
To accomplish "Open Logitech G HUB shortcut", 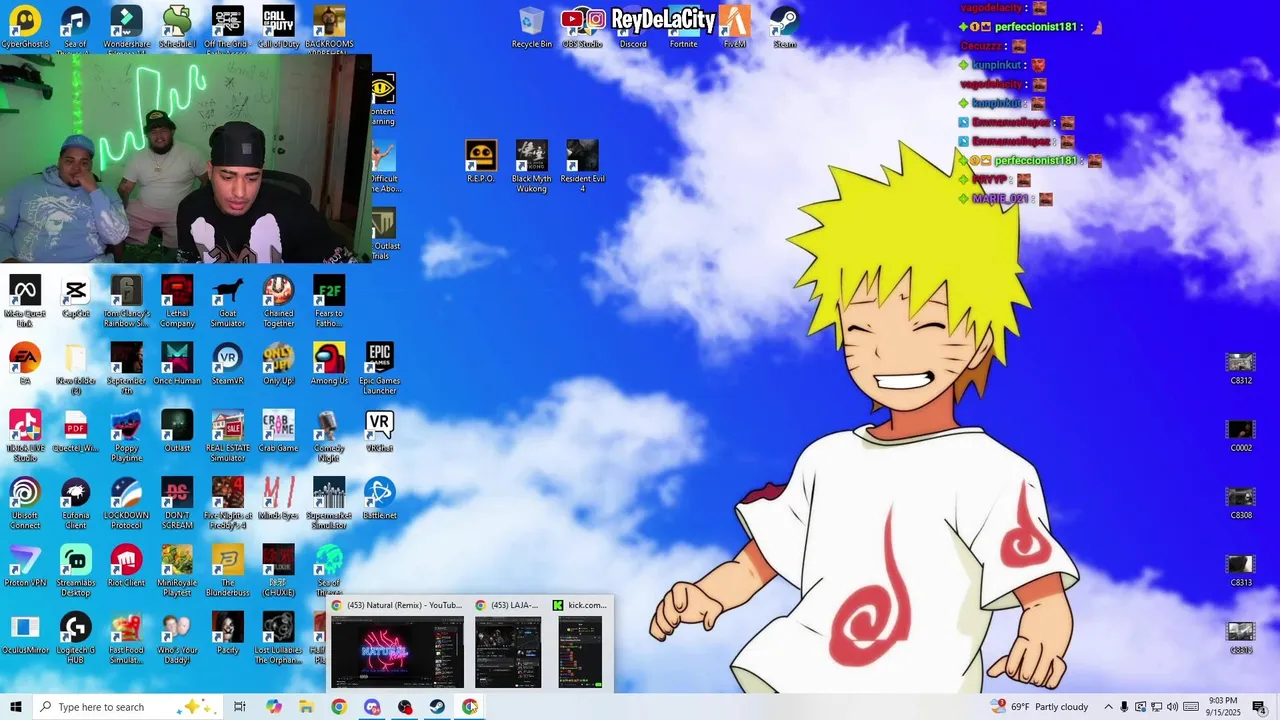I will [76, 639].
